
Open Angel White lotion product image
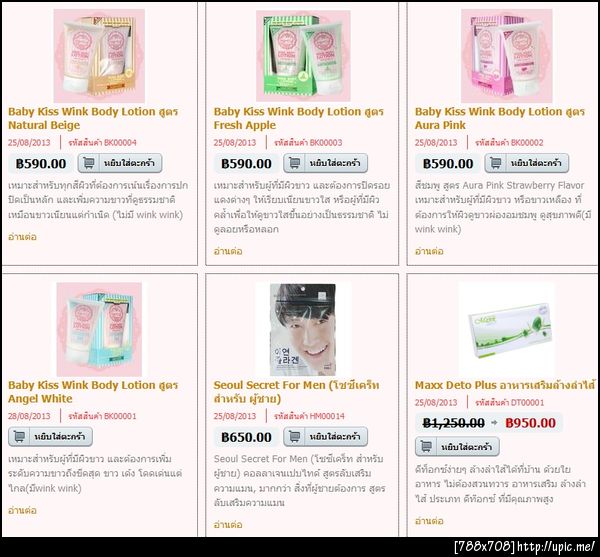[x=99, y=329]
